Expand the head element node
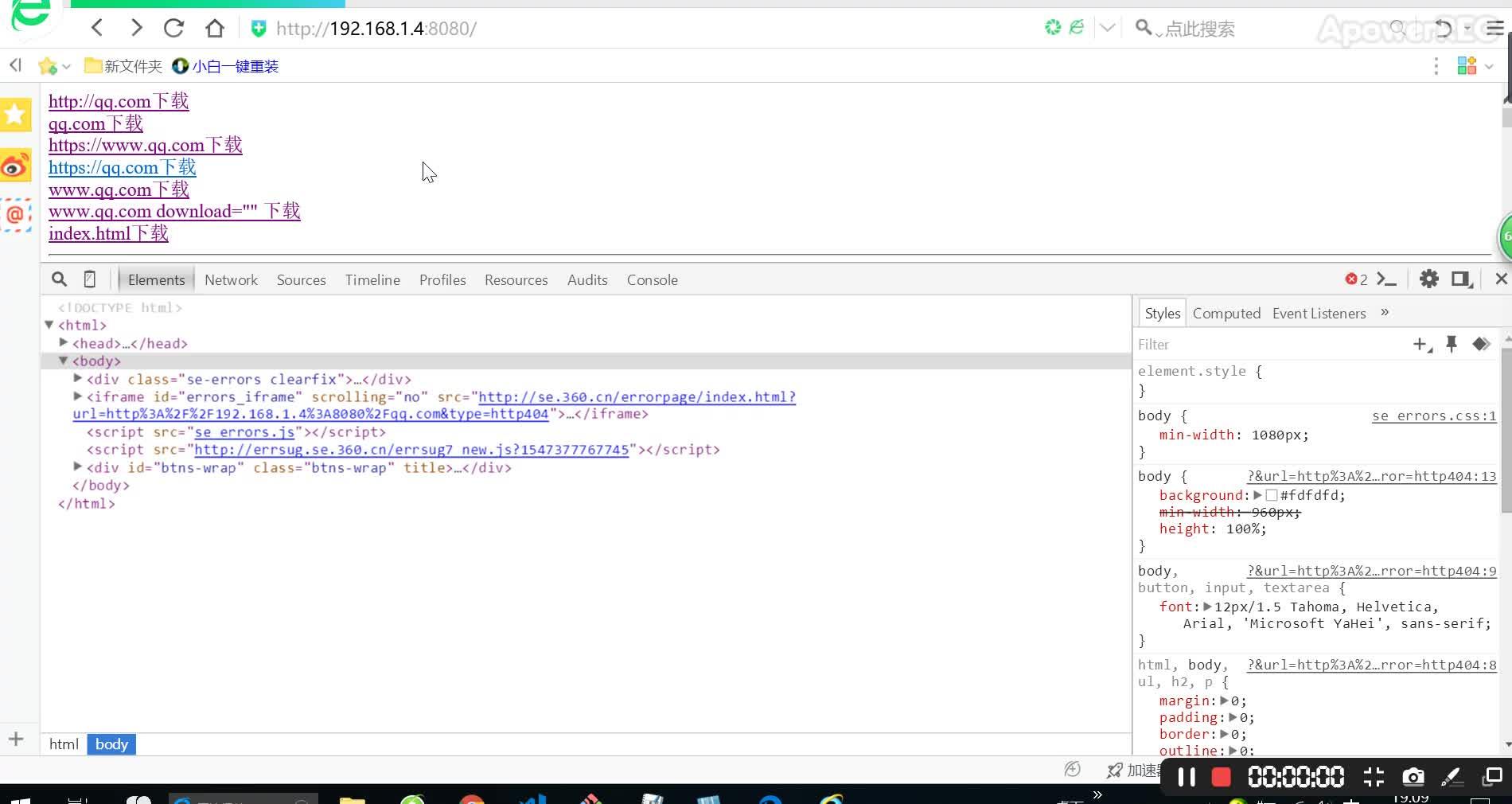This screenshot has height=804, width=1512. pos(64,342)
